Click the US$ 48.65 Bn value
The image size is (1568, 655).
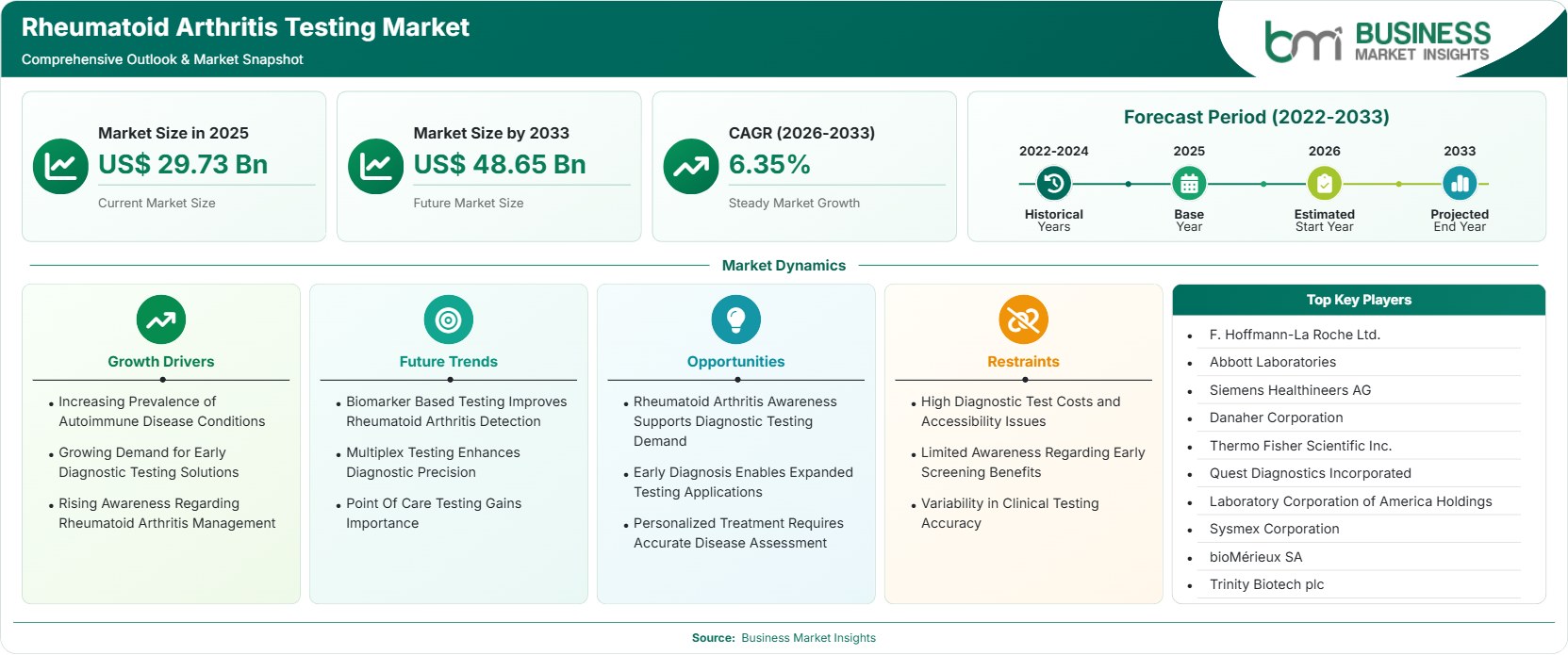tap(500, 164)
